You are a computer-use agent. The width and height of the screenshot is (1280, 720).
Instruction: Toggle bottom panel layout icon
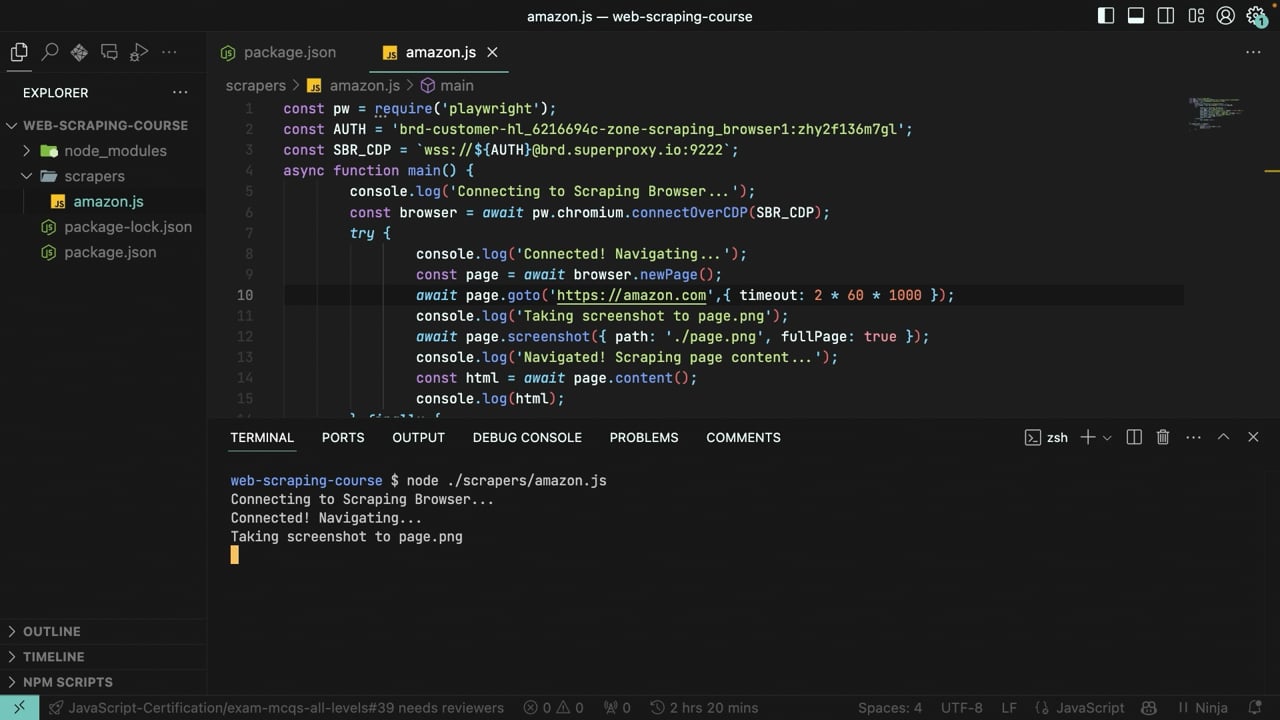coord(1136,16)
